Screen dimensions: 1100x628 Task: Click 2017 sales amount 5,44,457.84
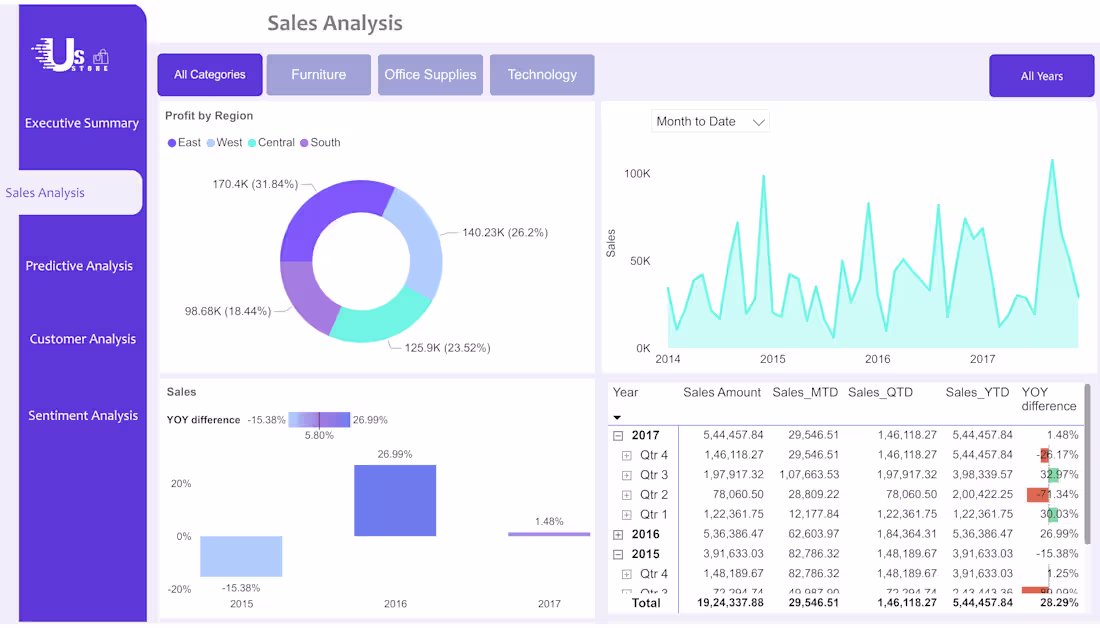733,435
